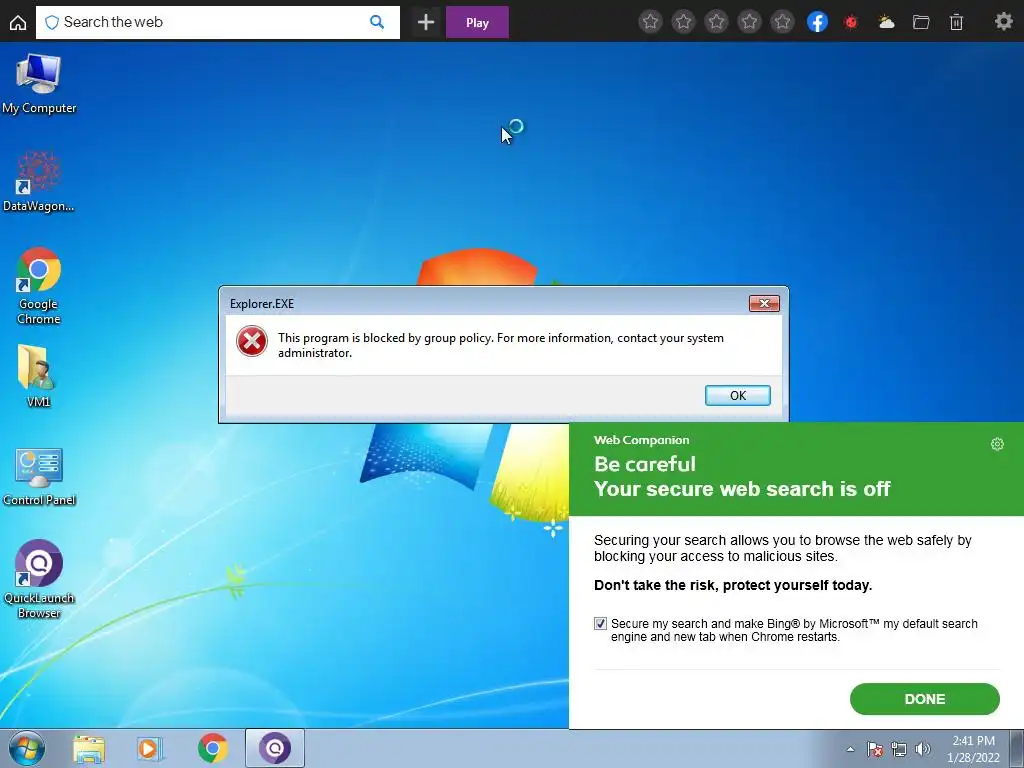This screenshot has width=1024, height=768.
Task: Click the red ladybug icon
Action: [x=851, y=22]
